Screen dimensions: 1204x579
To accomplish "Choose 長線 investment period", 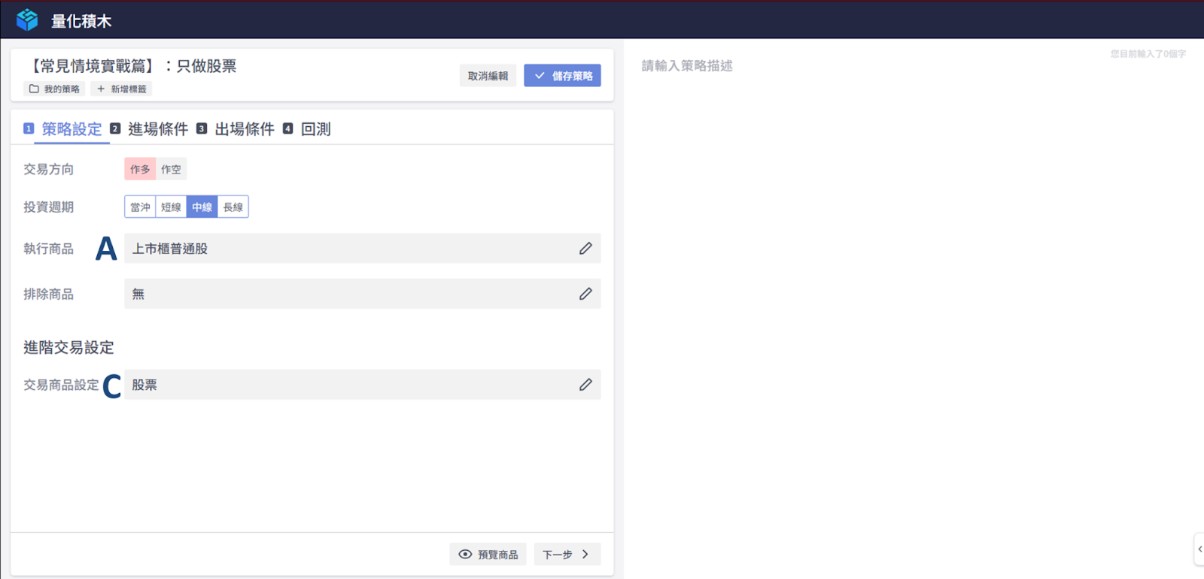I will coord(232,207).
